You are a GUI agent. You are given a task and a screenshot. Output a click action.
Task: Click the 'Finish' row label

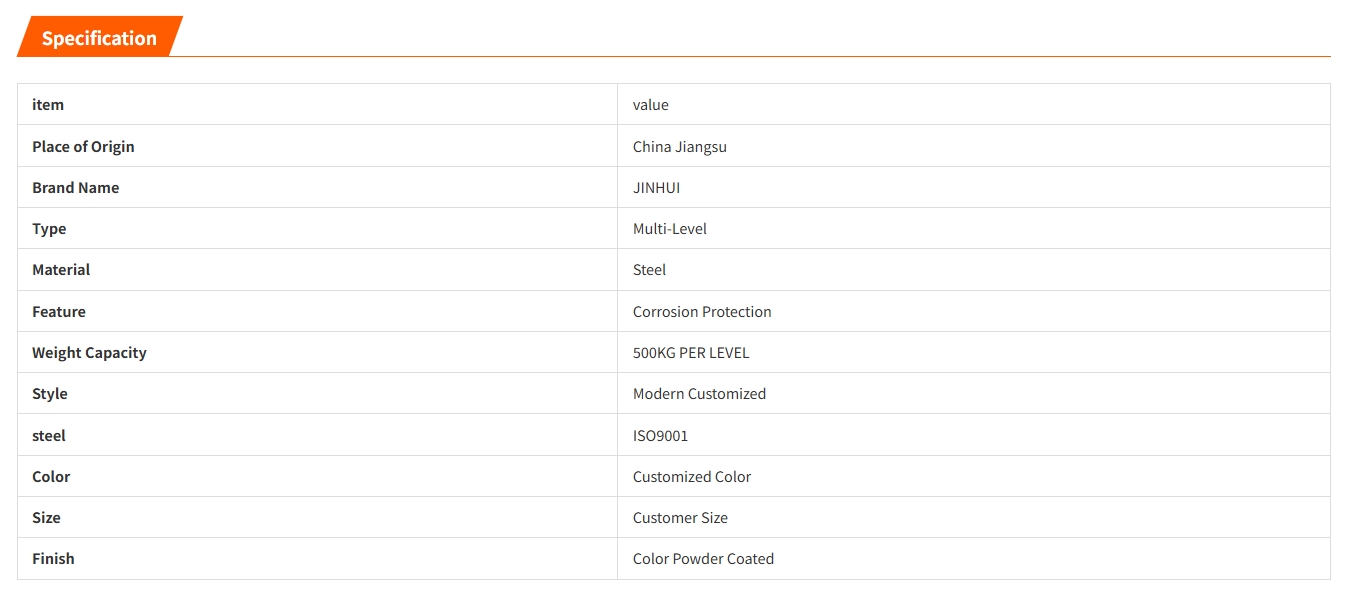[53, 559]
